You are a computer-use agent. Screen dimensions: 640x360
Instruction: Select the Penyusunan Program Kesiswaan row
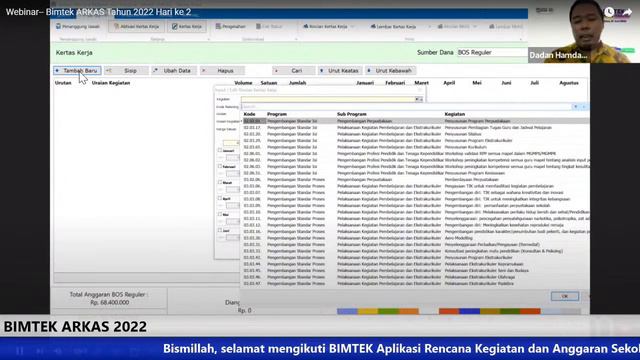pos(416,173)
